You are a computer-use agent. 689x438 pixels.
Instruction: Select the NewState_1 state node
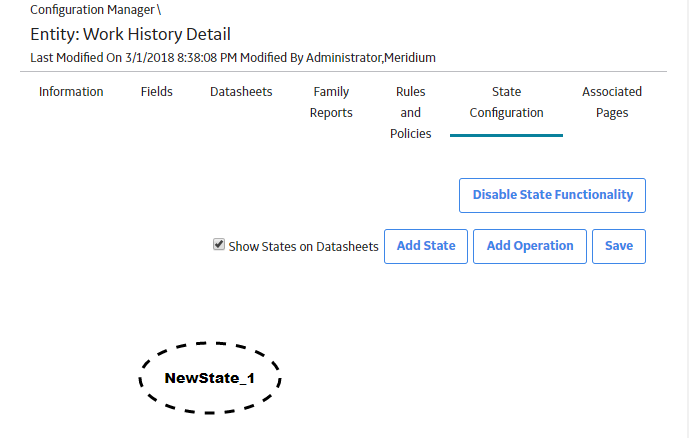click(x=210, y=378)
